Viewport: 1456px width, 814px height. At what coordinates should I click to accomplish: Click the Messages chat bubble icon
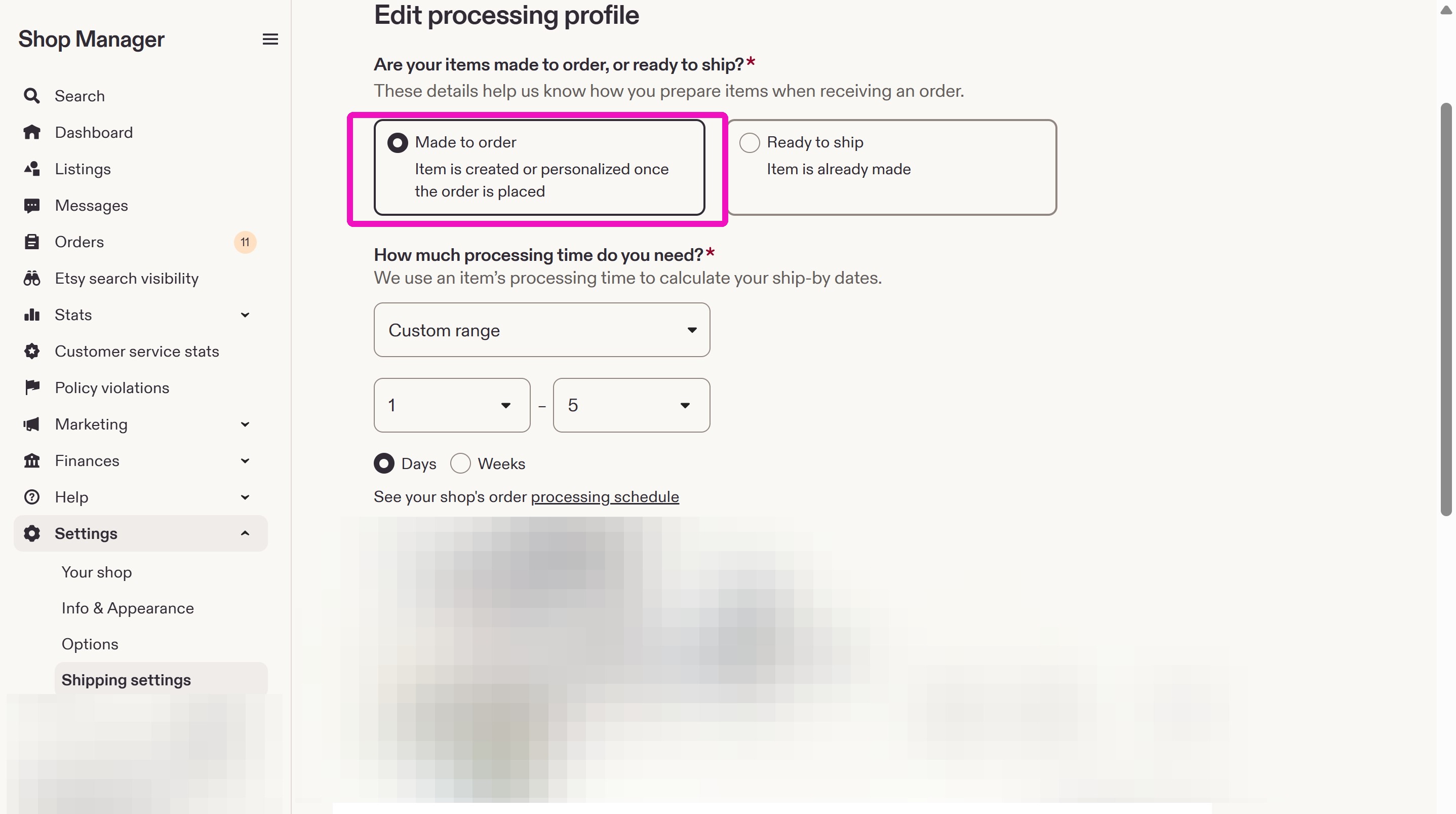point(31,205)
